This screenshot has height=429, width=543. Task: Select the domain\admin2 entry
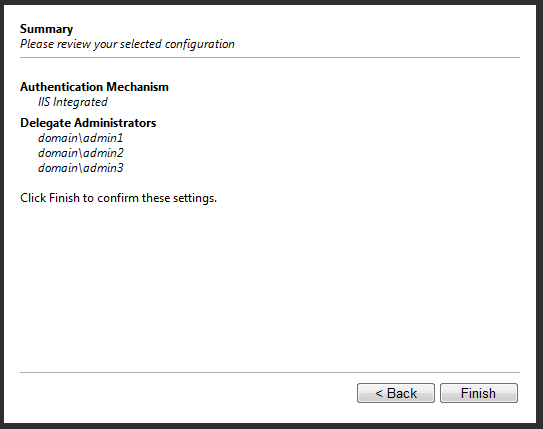(x=81, y=153)
